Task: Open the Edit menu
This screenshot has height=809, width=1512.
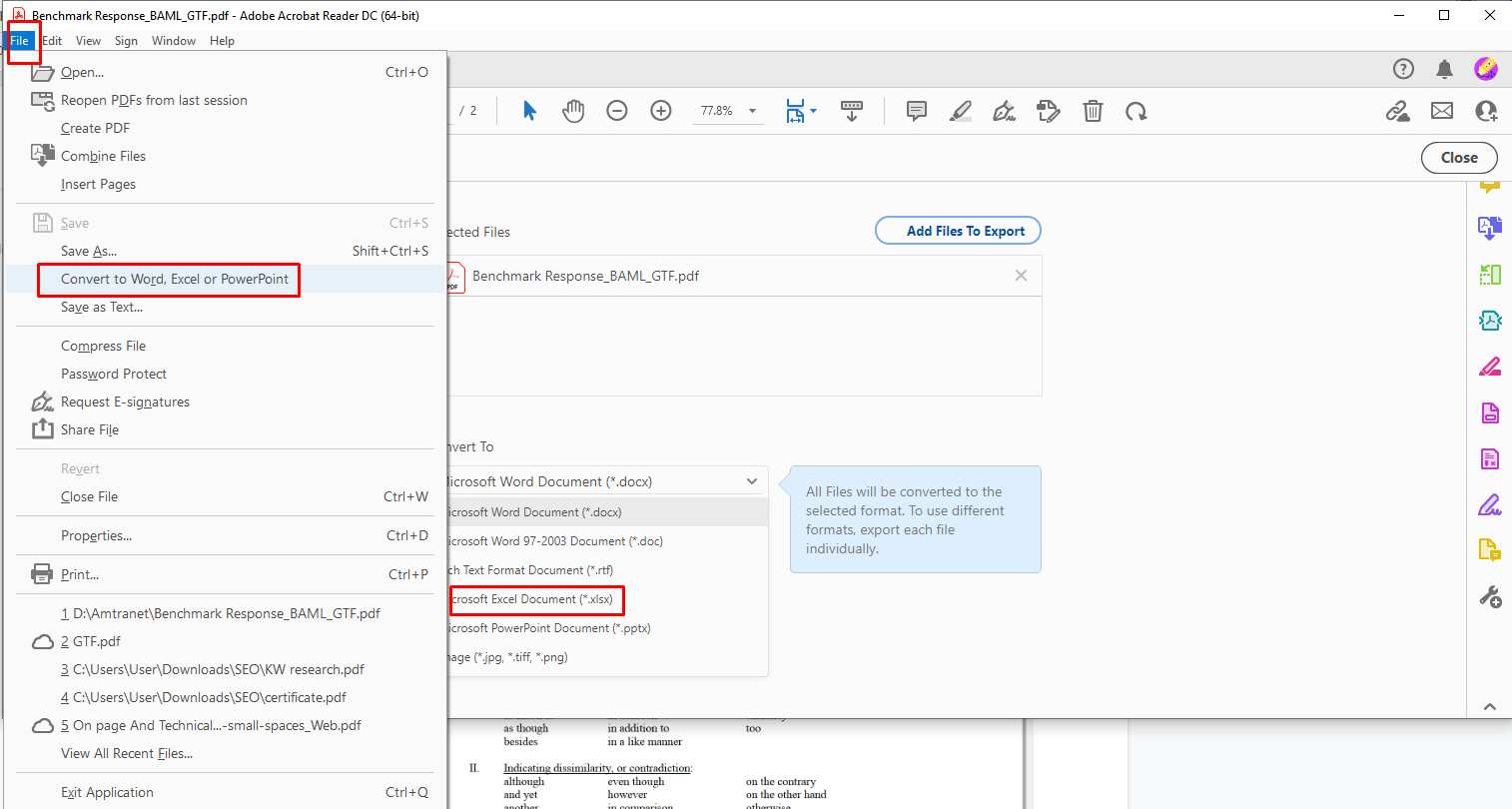Action: pyautogui.click(x=52, y=41)
